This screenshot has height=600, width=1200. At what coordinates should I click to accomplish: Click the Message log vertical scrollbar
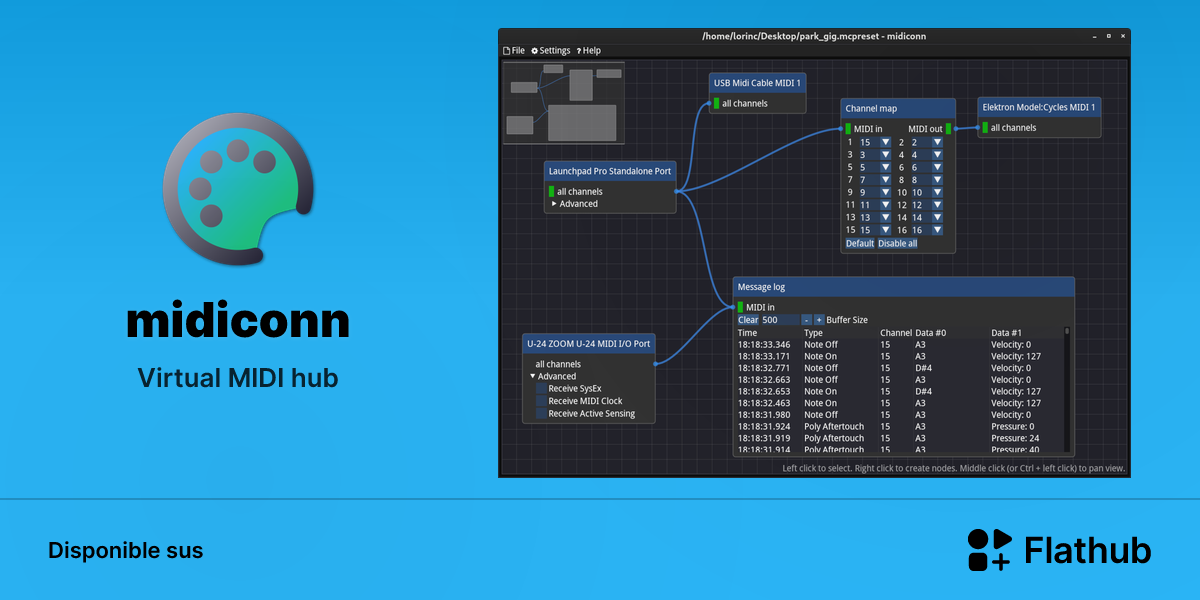coord(1067,390)
